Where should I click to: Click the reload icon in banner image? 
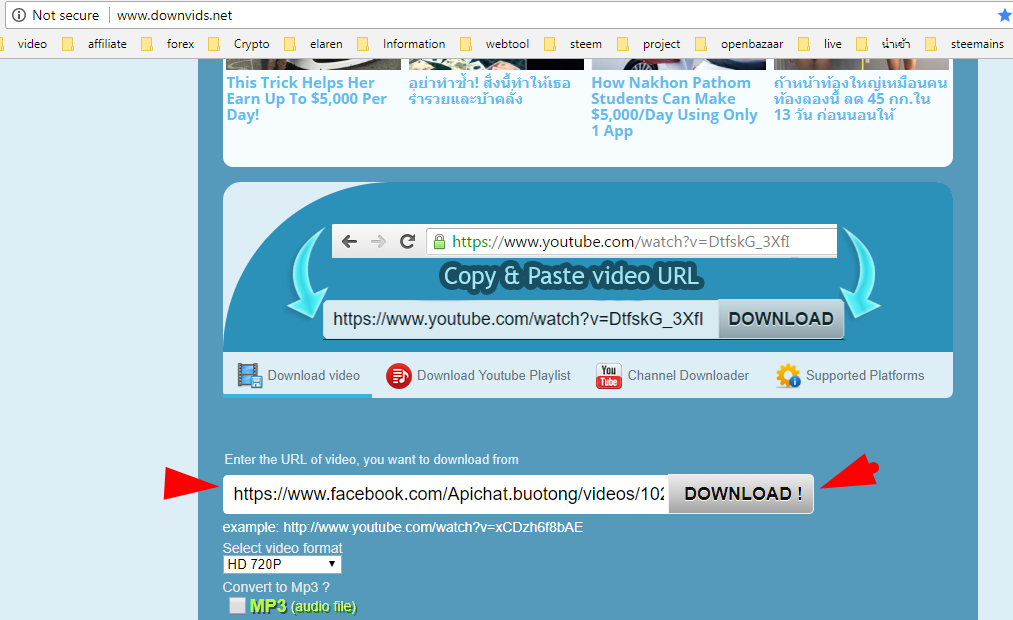click(407, 242)
